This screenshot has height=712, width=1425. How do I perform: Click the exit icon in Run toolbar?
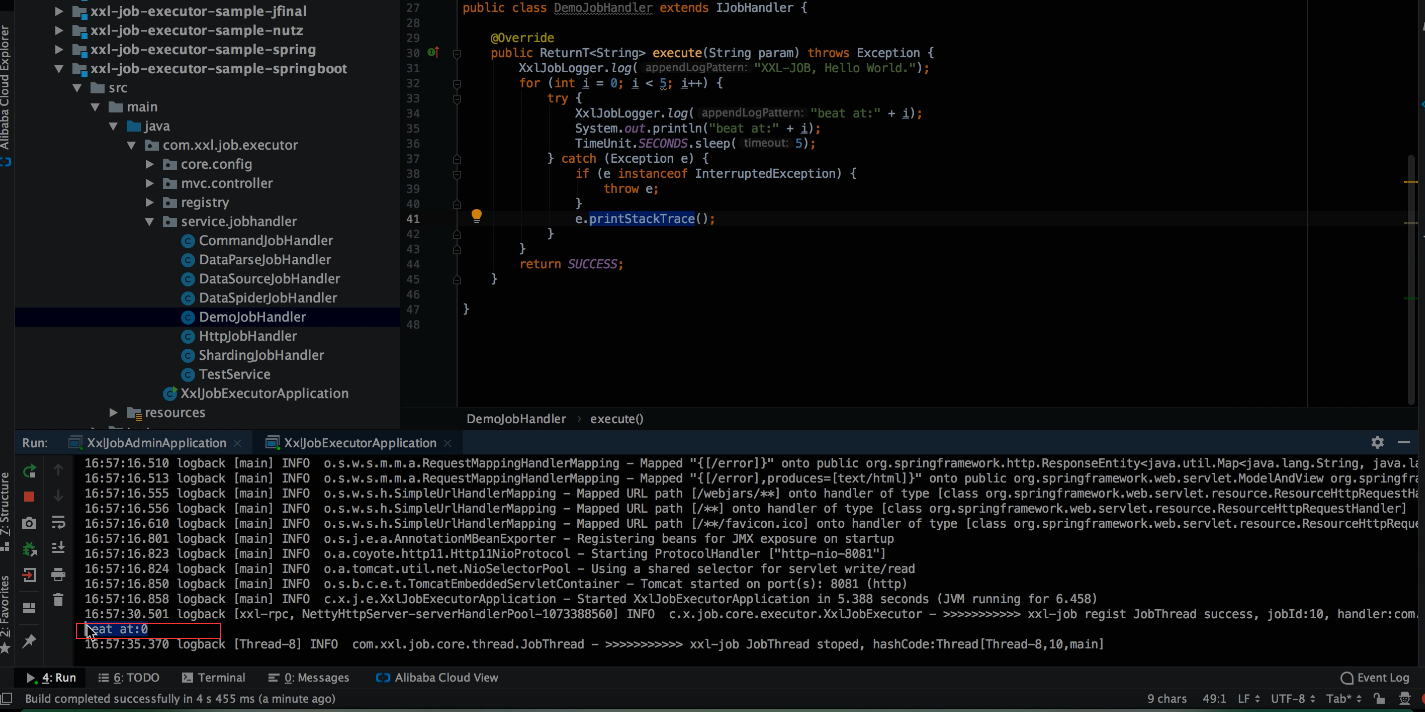click(29, 575)
